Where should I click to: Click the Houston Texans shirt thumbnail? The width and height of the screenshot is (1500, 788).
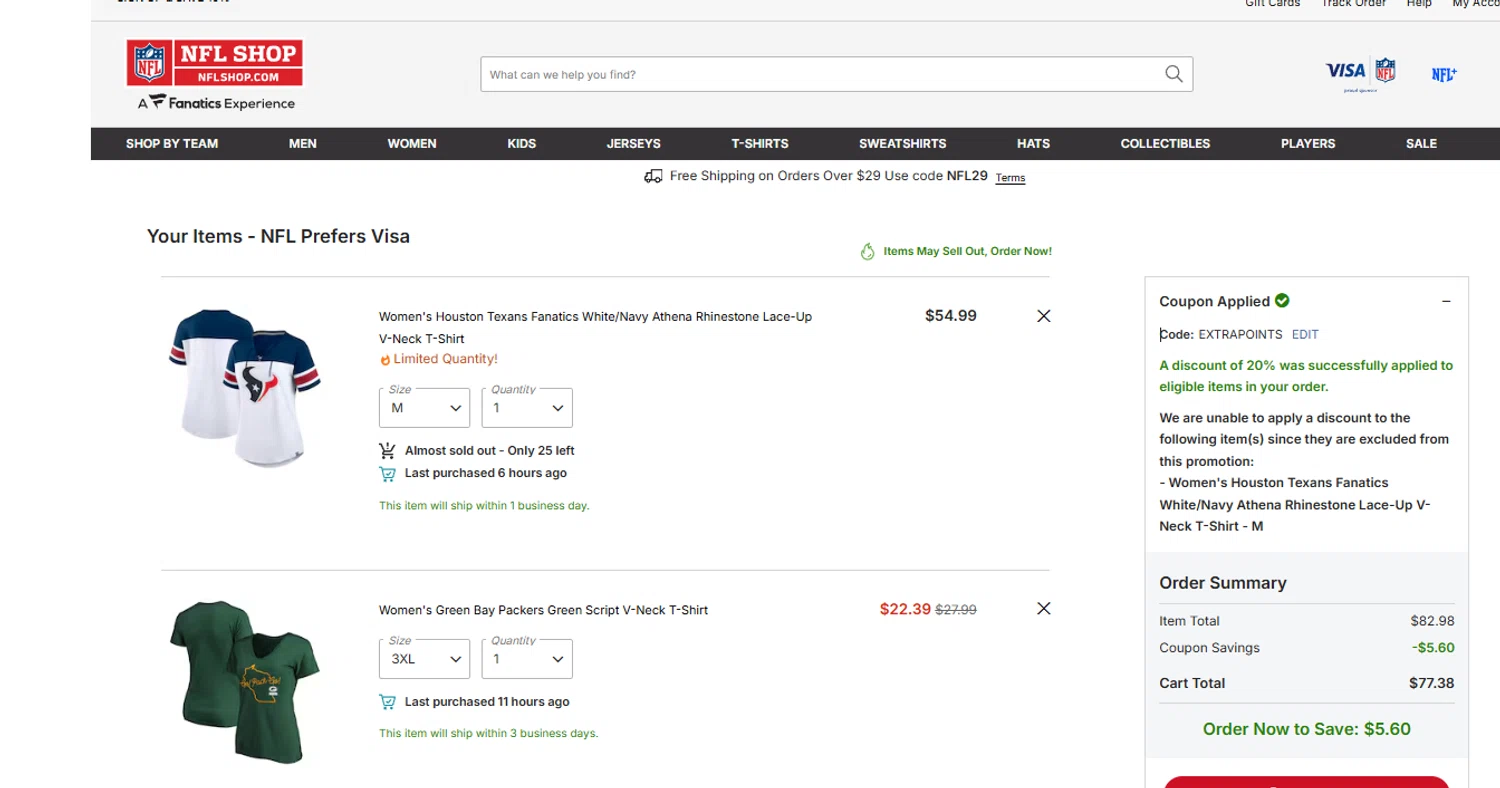pos(245,388)
